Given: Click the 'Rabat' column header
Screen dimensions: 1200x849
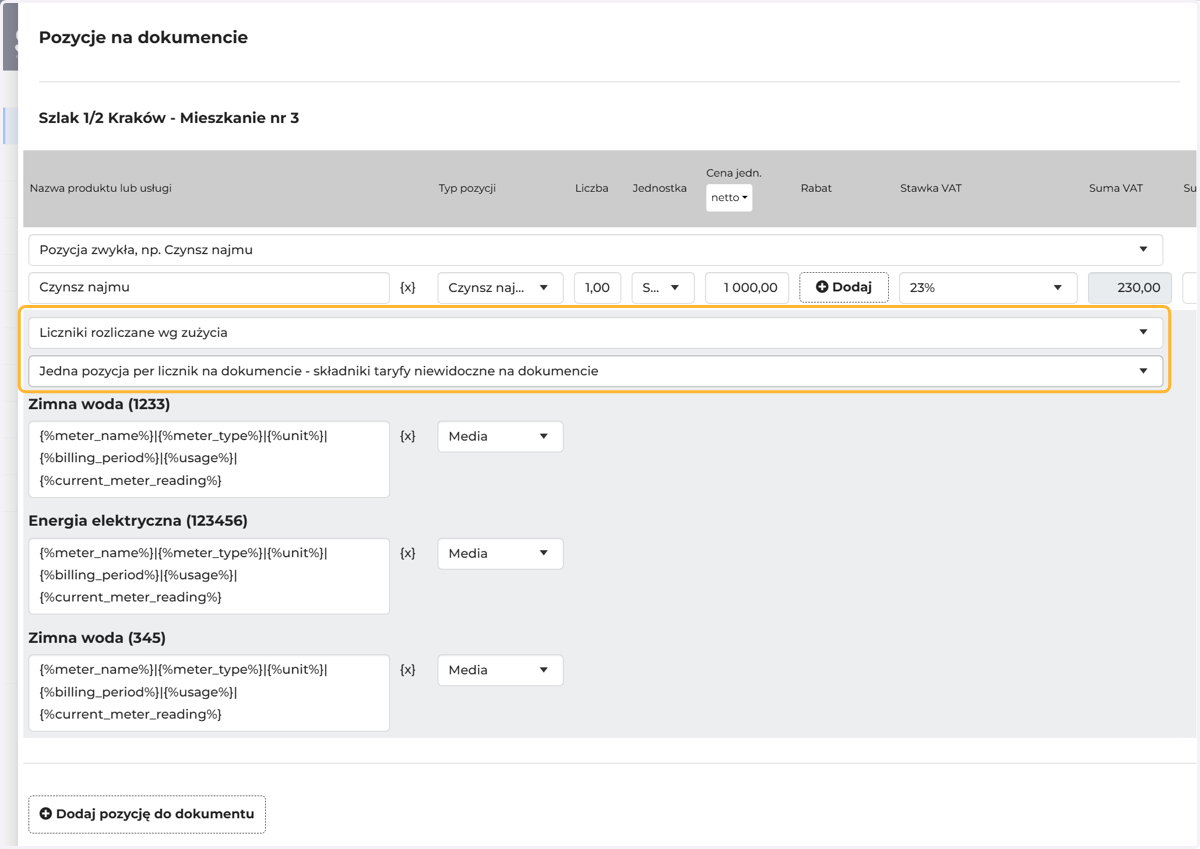Looking at the screenshot, I should [x=816, y=188].
